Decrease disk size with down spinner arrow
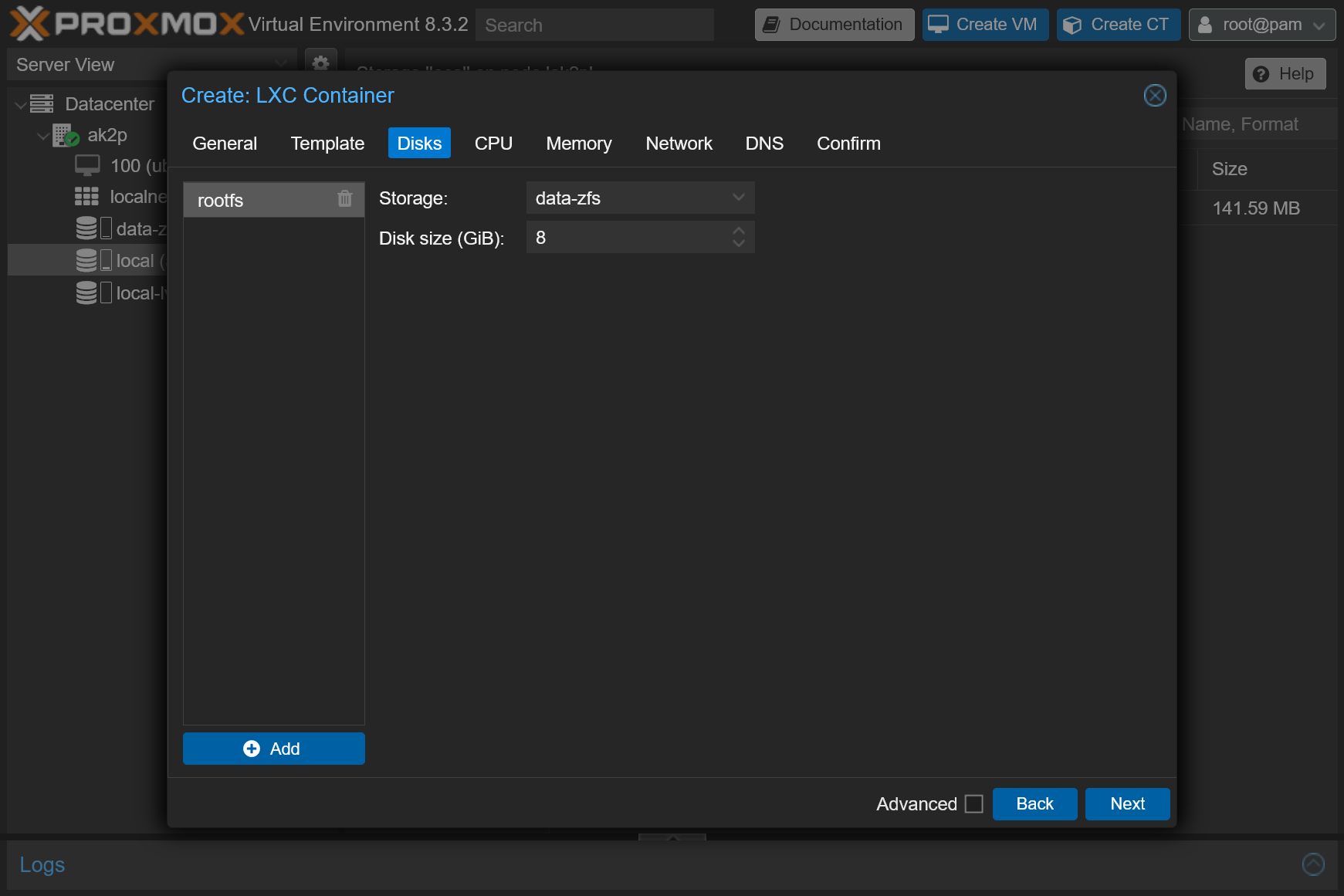 (739, 244)
